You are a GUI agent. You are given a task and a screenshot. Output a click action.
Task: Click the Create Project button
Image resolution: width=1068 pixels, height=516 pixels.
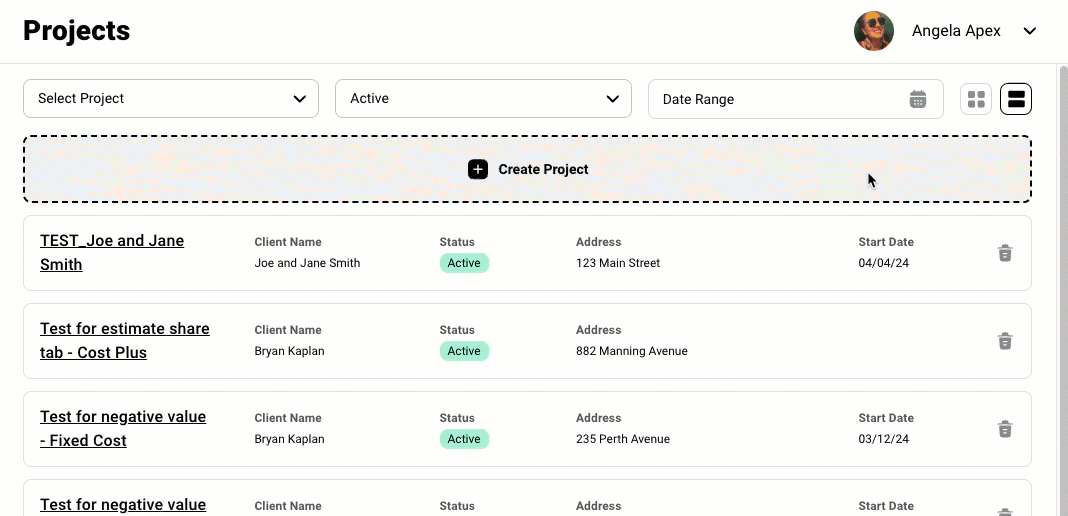click(x=527, y=169)
